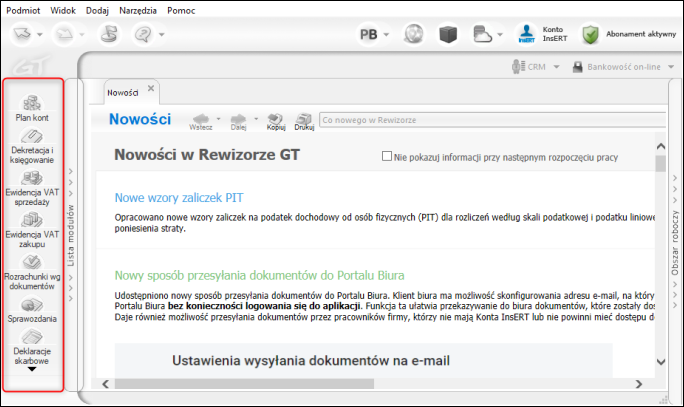Close the Nowości tab
This screenshot has height=407, width=684.
(151, 88)
